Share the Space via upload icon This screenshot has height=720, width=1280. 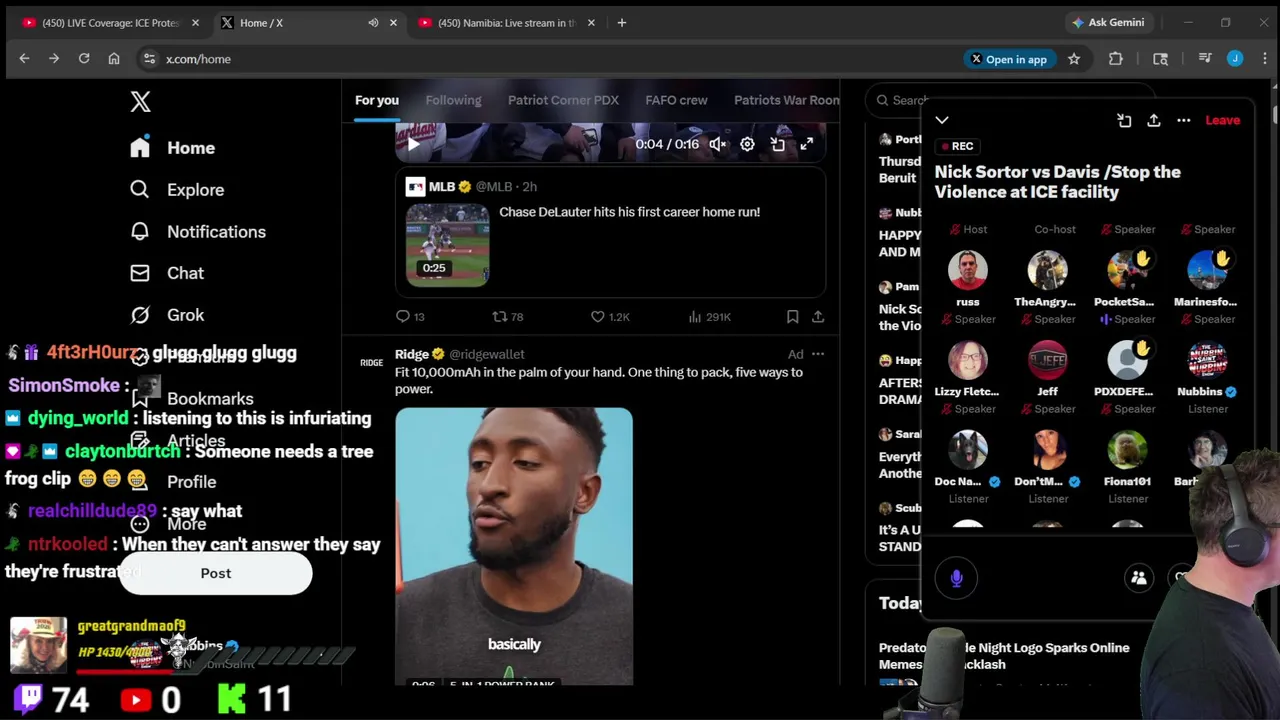click(1154, 120)
